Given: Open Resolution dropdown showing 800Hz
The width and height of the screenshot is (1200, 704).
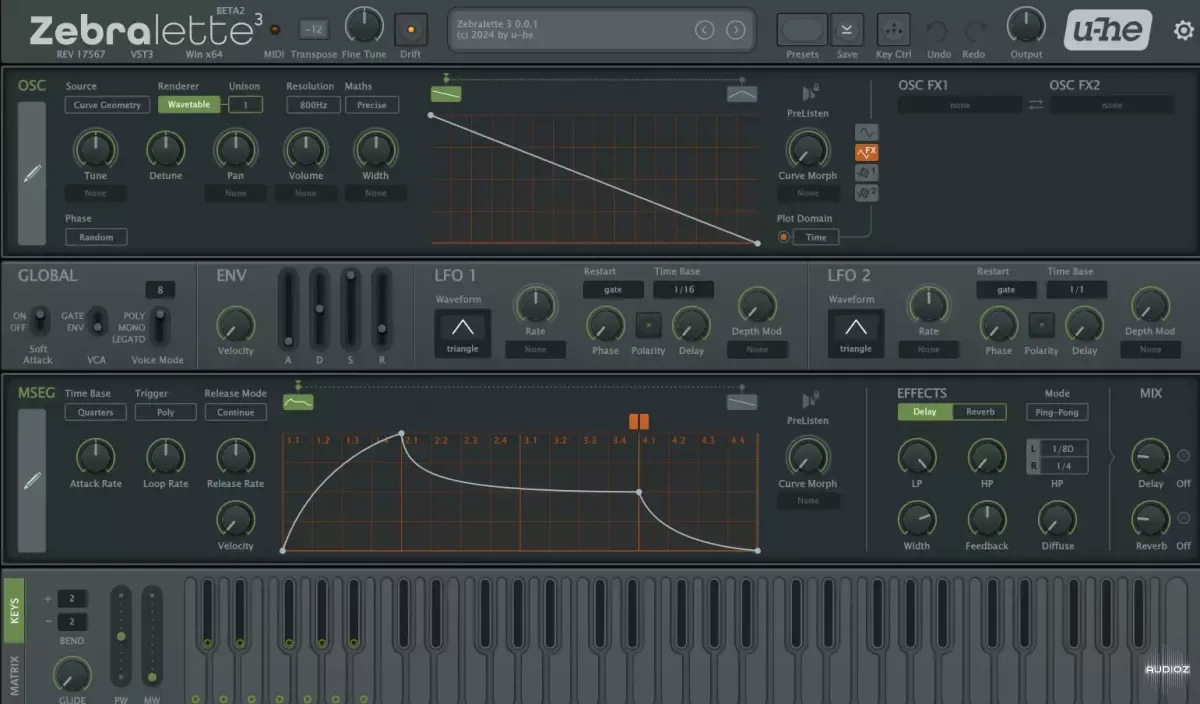Looking at the screenshot, I should point(313,105).
